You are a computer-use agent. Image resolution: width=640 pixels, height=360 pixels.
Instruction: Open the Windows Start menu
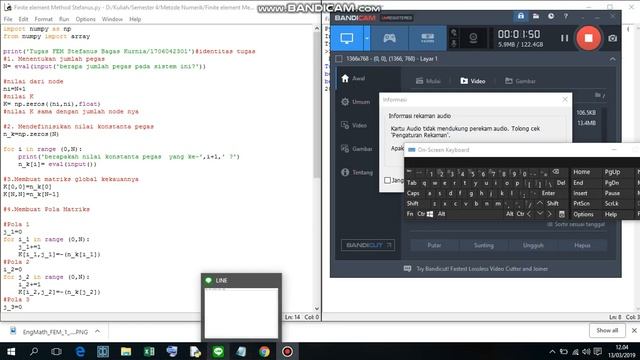tap(11, 351)
